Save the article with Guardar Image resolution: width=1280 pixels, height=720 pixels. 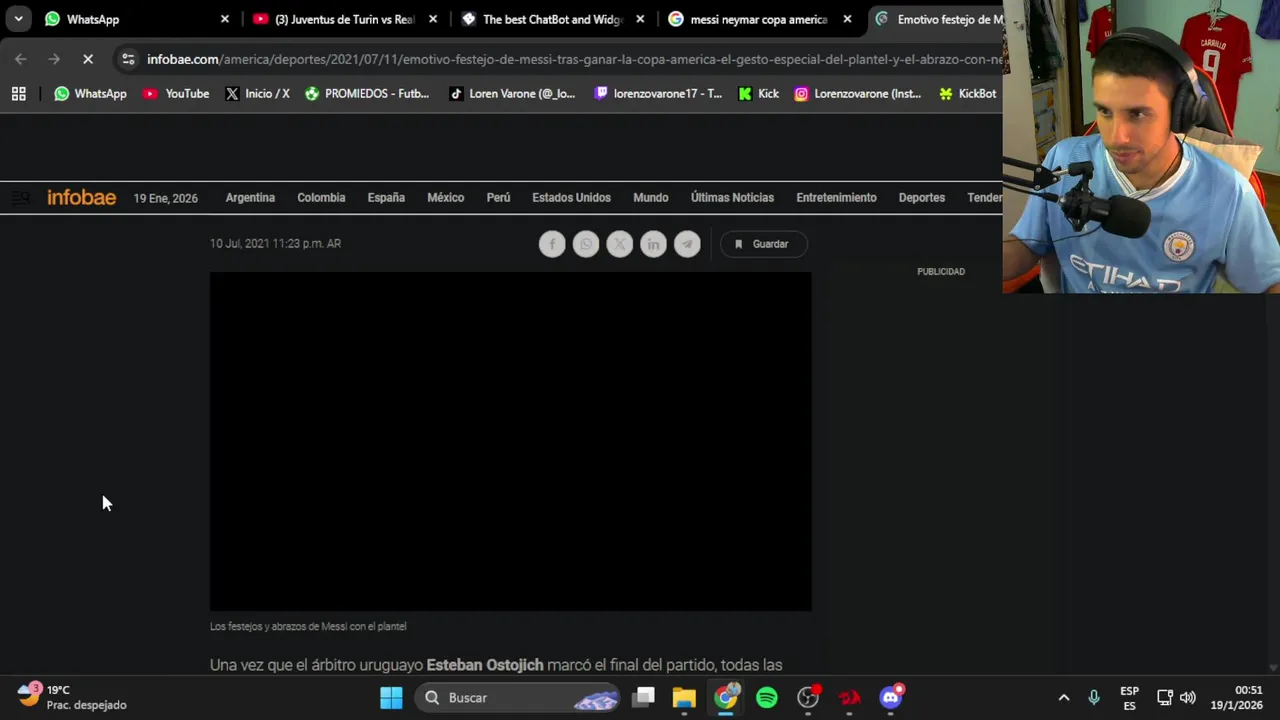click(x=764, y=244)
